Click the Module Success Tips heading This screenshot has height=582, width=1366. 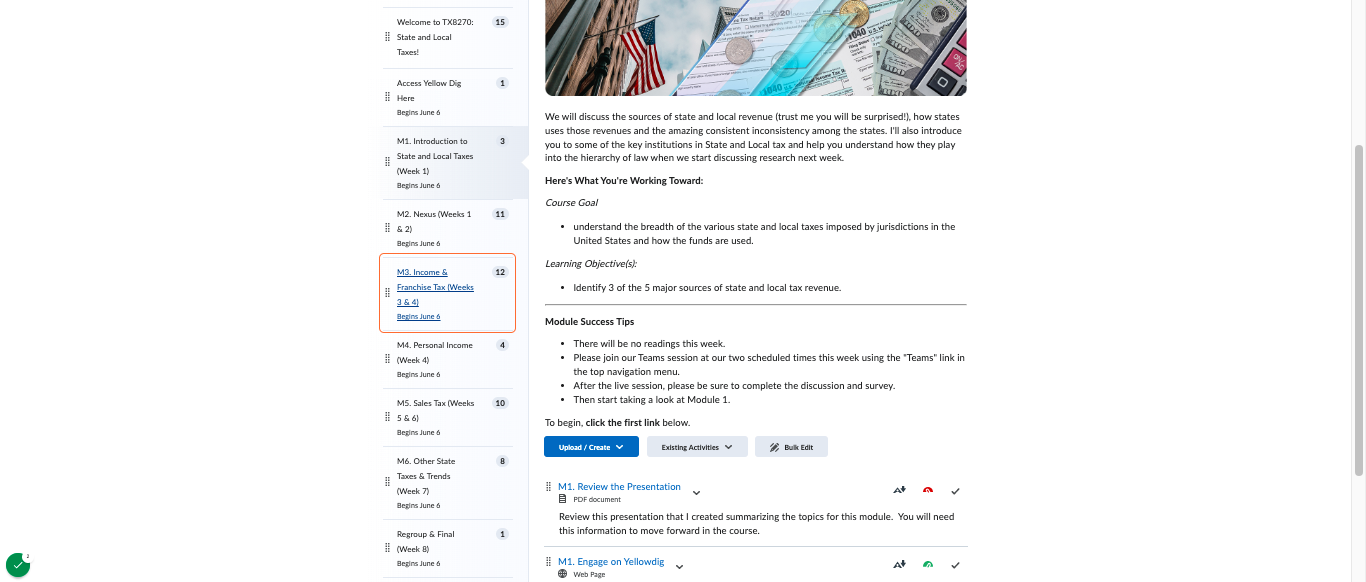[589, 322]
